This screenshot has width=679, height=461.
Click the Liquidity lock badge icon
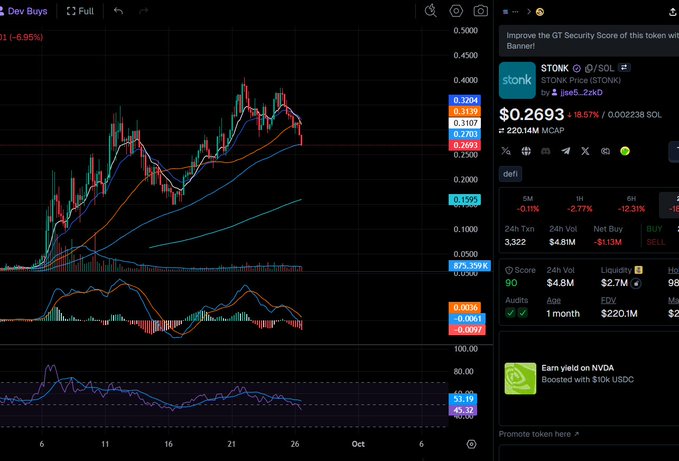point(638,270)
